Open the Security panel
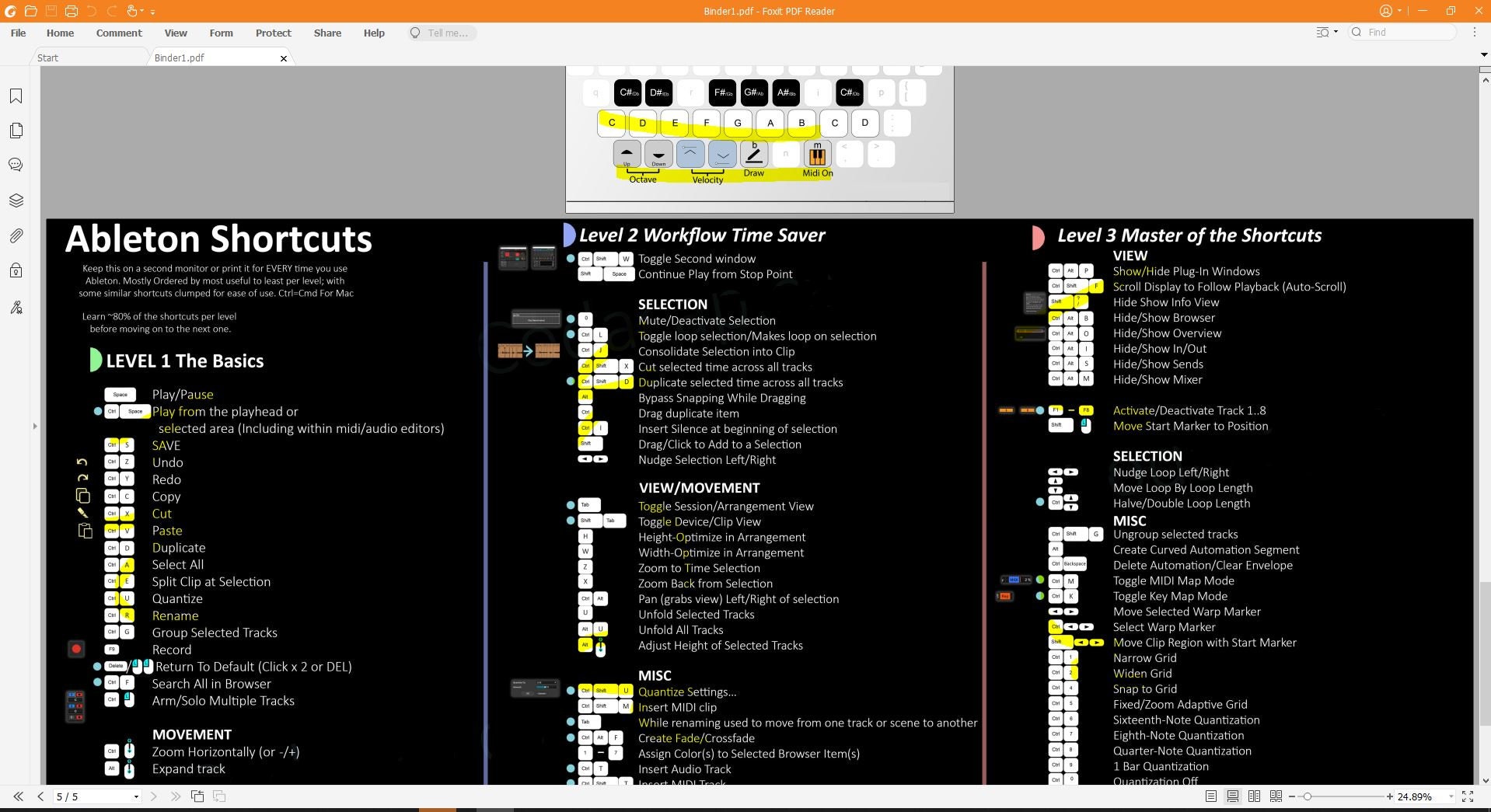 (x=16, y=270)
